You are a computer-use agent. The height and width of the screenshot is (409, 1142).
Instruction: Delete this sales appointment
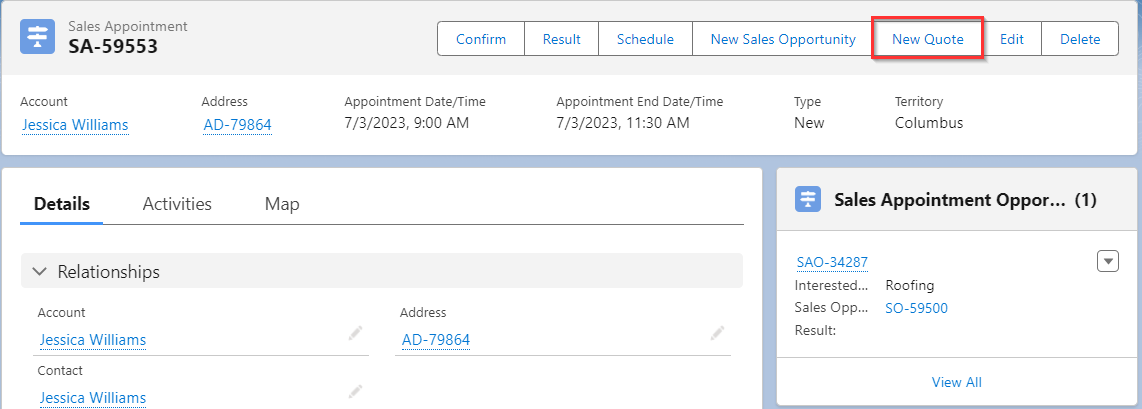point(1080,39)
